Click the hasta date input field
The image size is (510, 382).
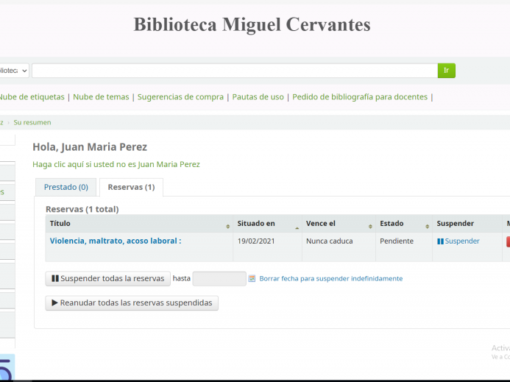tap(219, 279)
